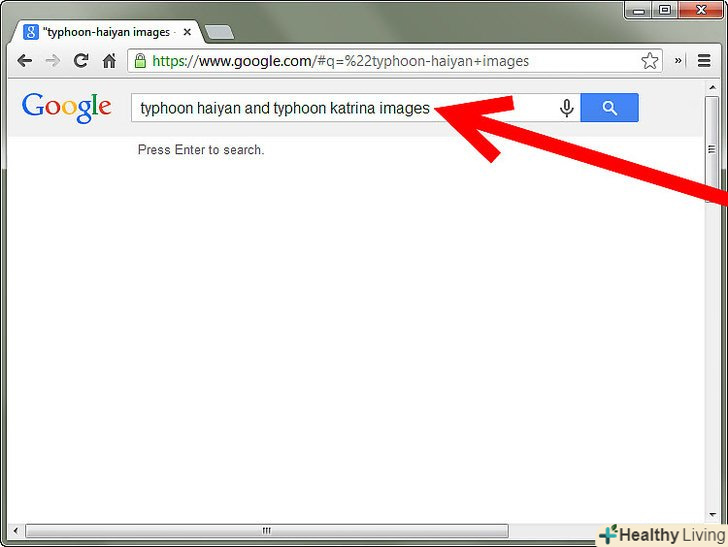This screenshot has height=547, width=728.
Task: Click the forward navigation arrow
Action: click(x=52, y=61)
